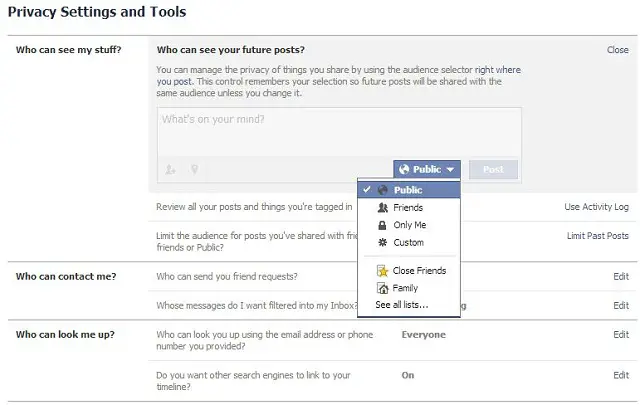Image resolution: width=640 pixels, height=405 pixels.
Task: Edit email or phone lookup setting
Action: point(621,335)
